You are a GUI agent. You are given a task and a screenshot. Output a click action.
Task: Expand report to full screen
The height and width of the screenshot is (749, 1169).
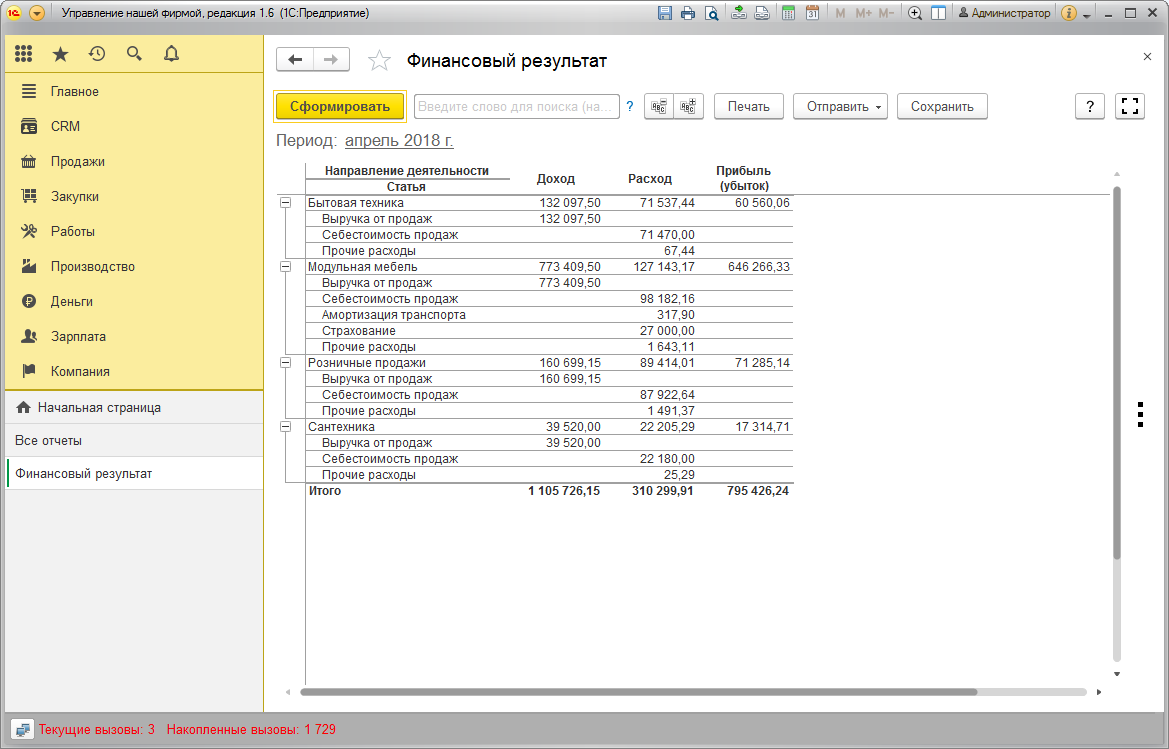click(x=1129, y=107)
